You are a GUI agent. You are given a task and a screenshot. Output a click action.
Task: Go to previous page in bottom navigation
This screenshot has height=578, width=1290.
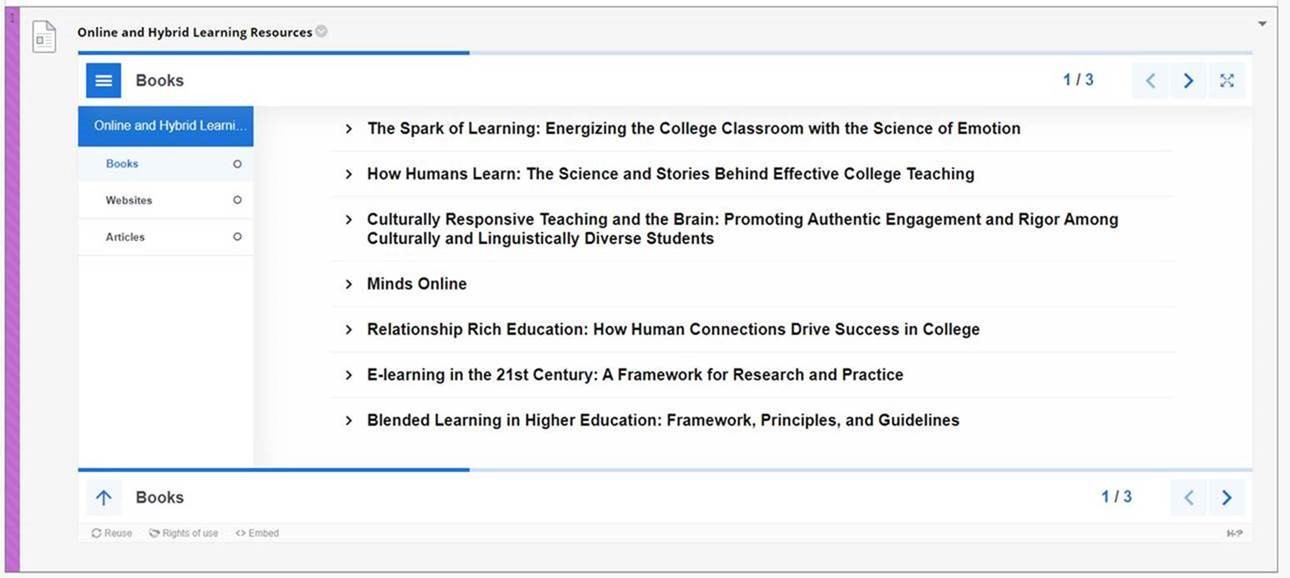1188,497
